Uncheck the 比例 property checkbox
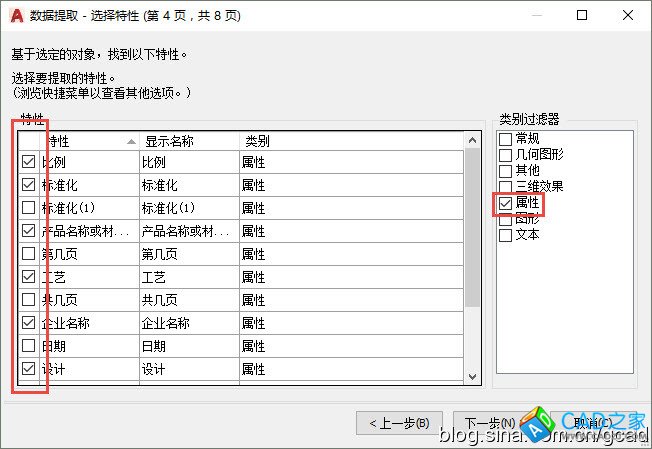This screenshot has width=652, height=449. (28, 162)
